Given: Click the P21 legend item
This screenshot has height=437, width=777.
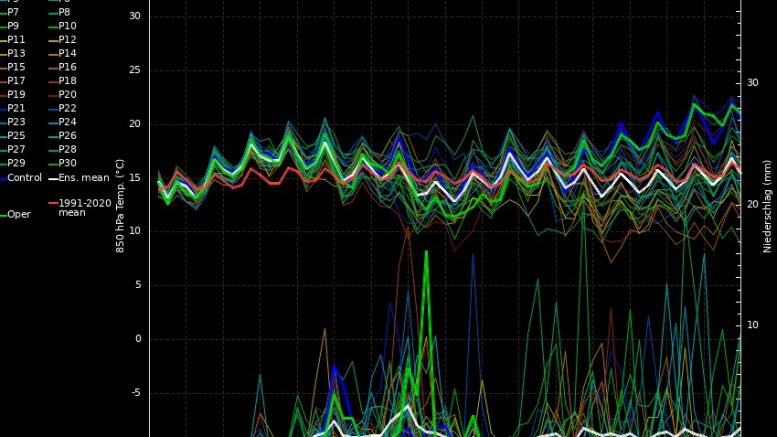Looking at the screenshot, I should [x=20, y=108].
